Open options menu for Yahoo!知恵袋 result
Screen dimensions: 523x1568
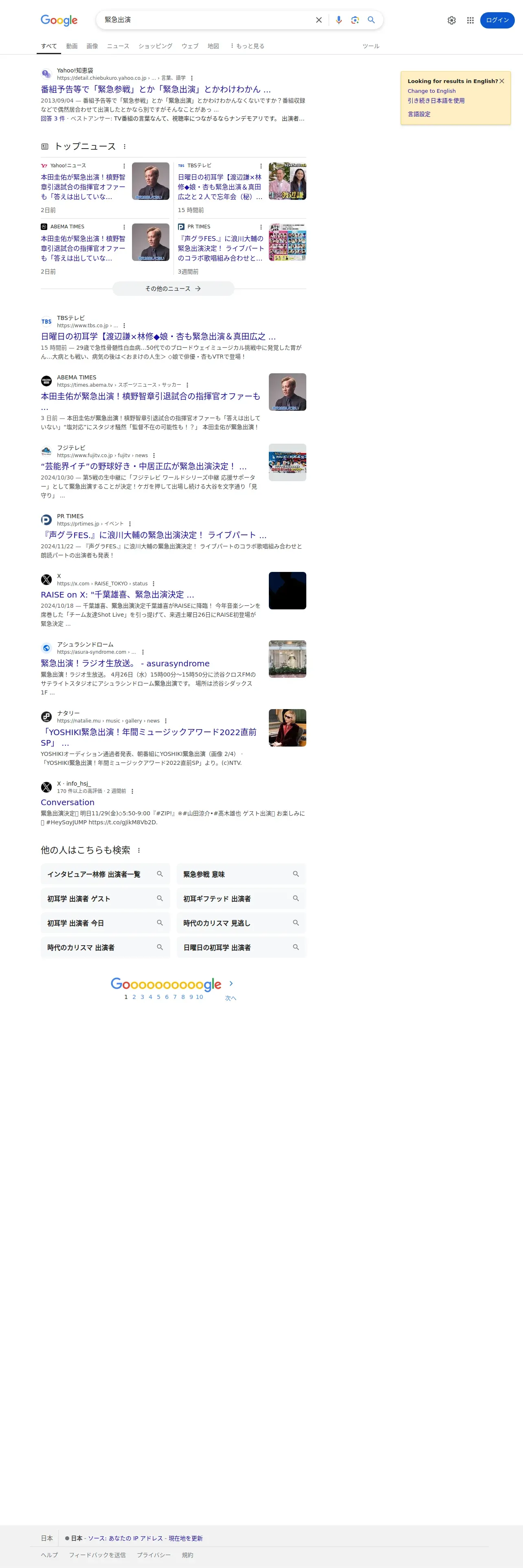coord(192,78)
